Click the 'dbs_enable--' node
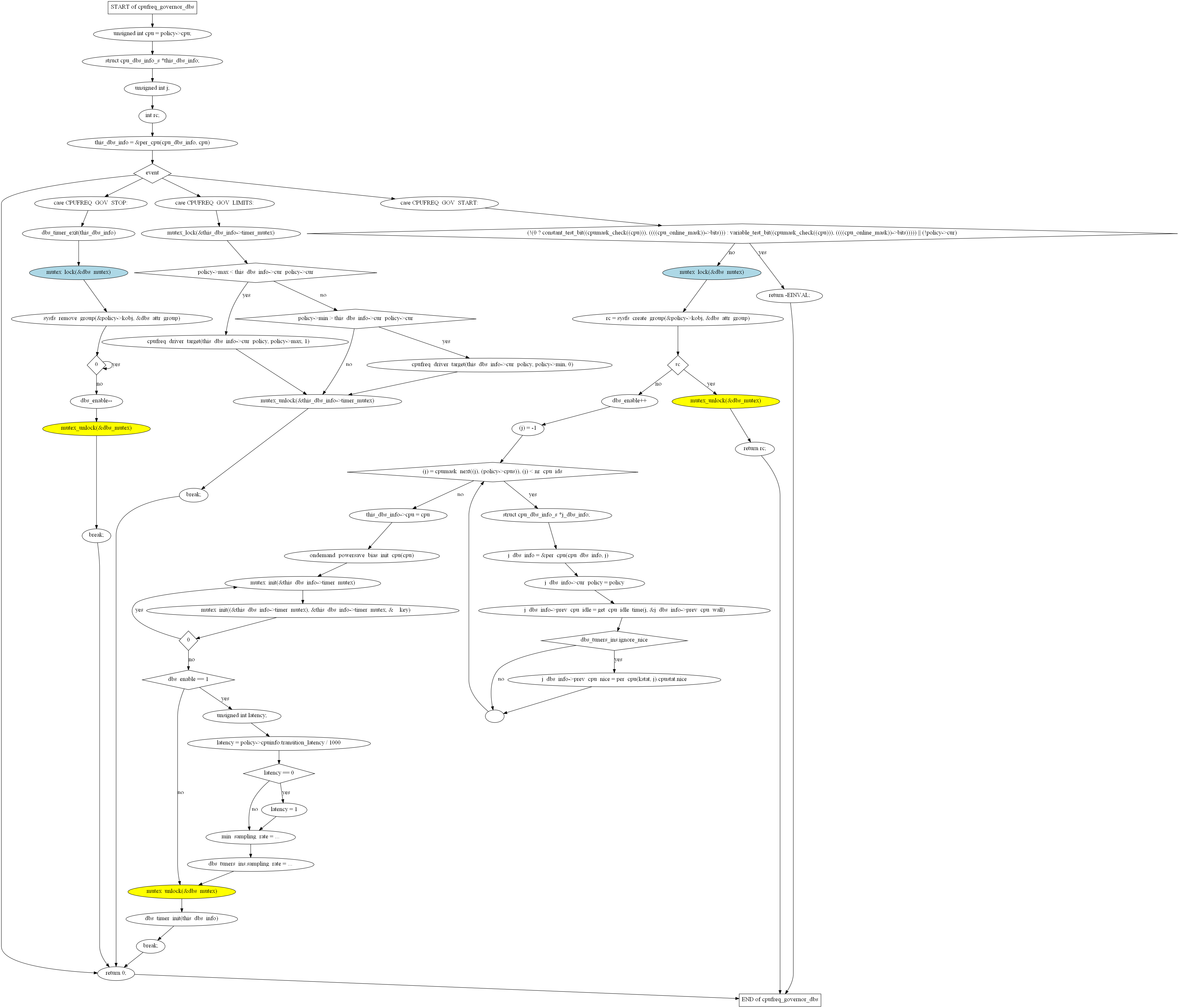The image size is (1179, 1008). click(x=96, y=401)
